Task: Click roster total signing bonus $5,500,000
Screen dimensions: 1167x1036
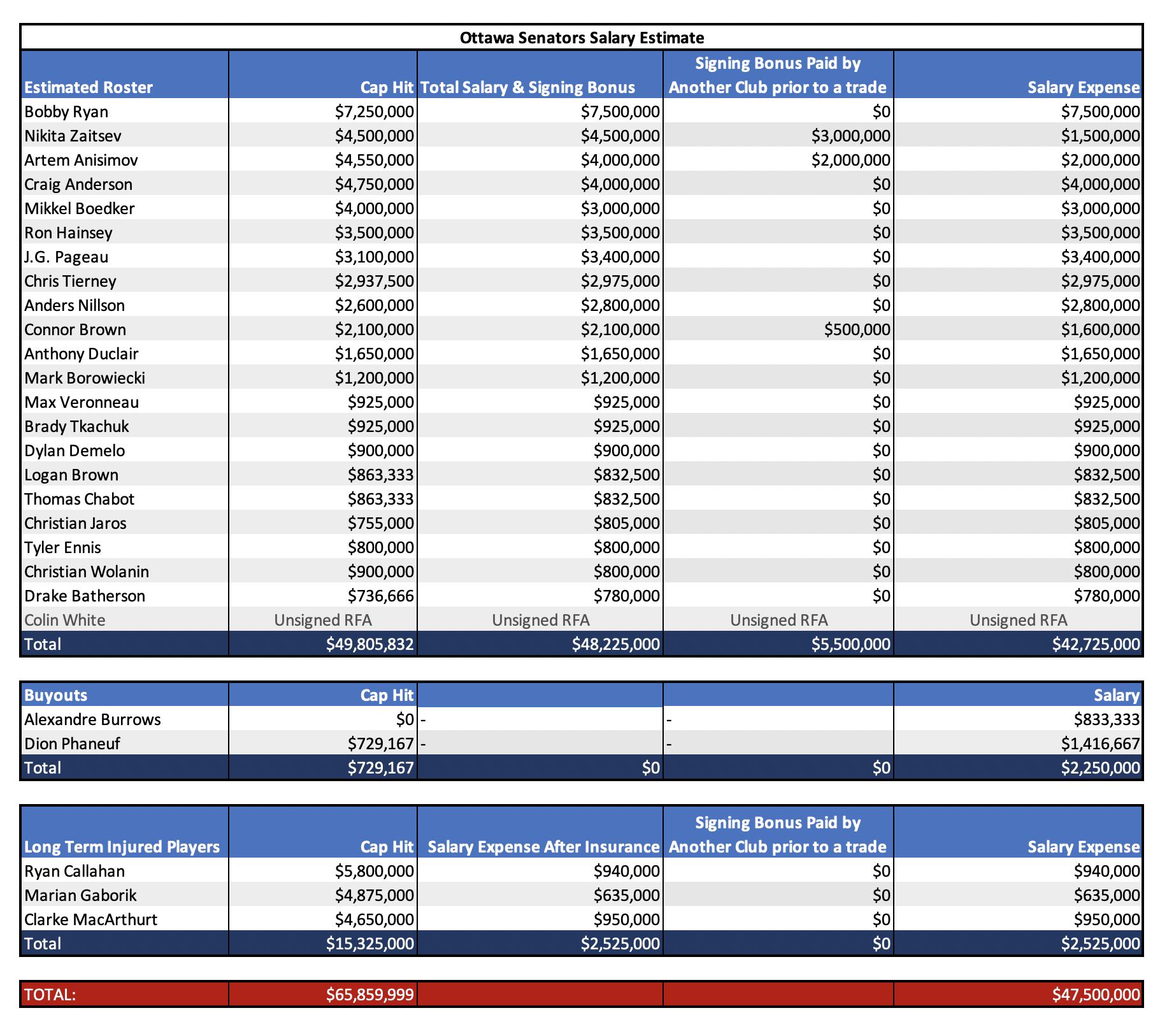Action: tap(778, 644)
